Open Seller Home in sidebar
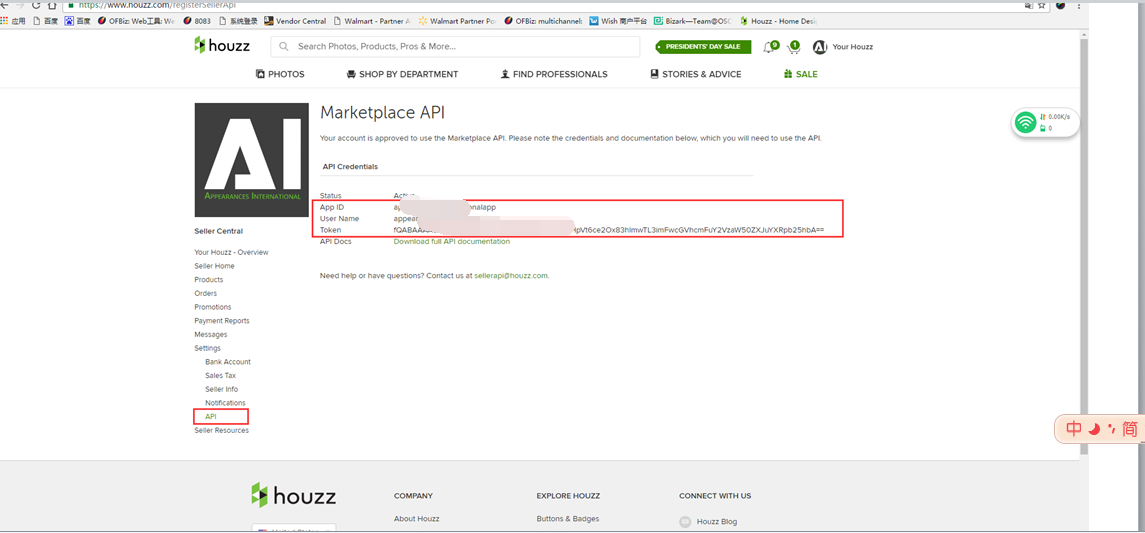 coord(214,266)
